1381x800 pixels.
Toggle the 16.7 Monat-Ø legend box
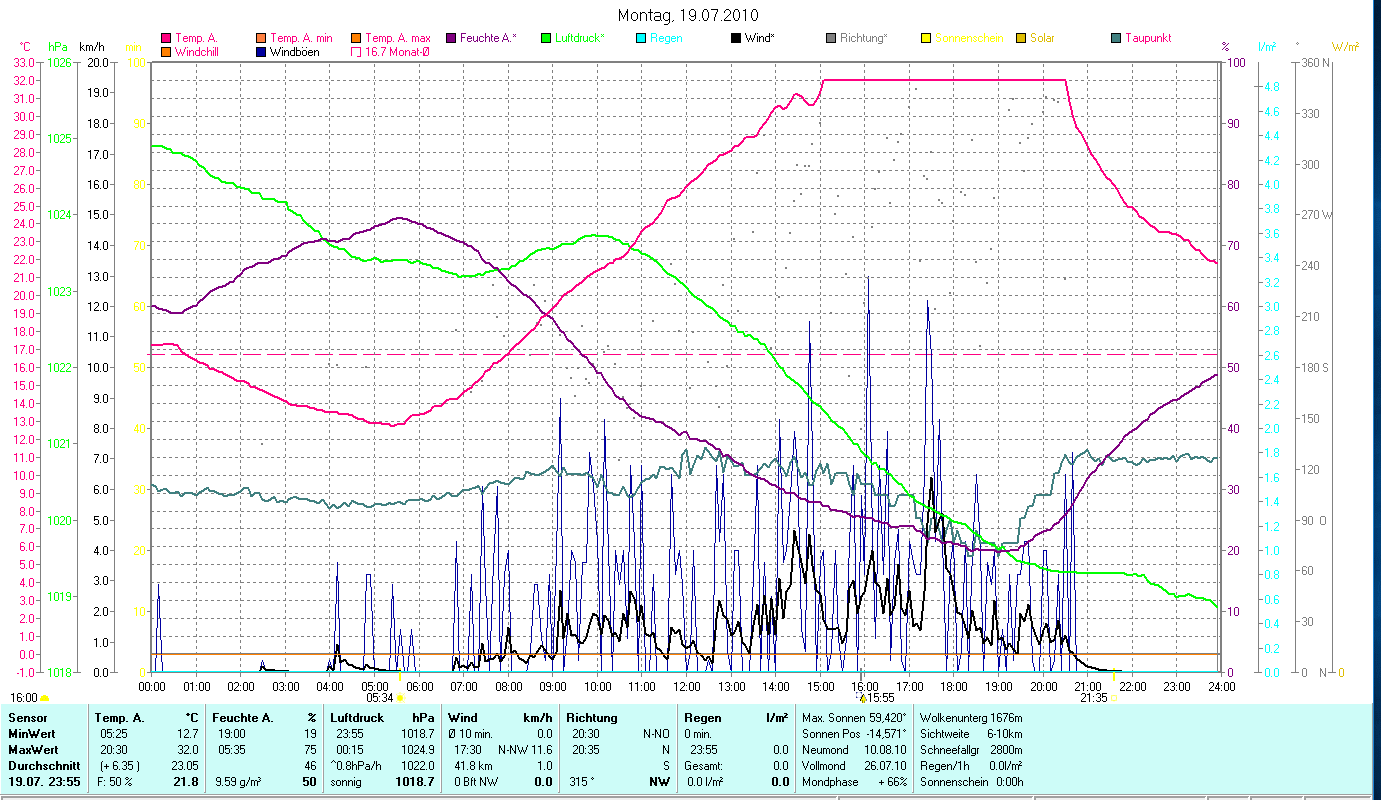pos(356,51)
